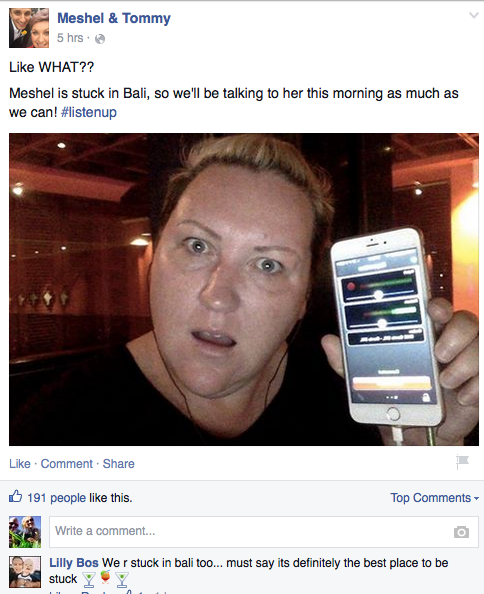Click the Comment link under the photo
Viewport: 484px width, 594px height.
67,464
